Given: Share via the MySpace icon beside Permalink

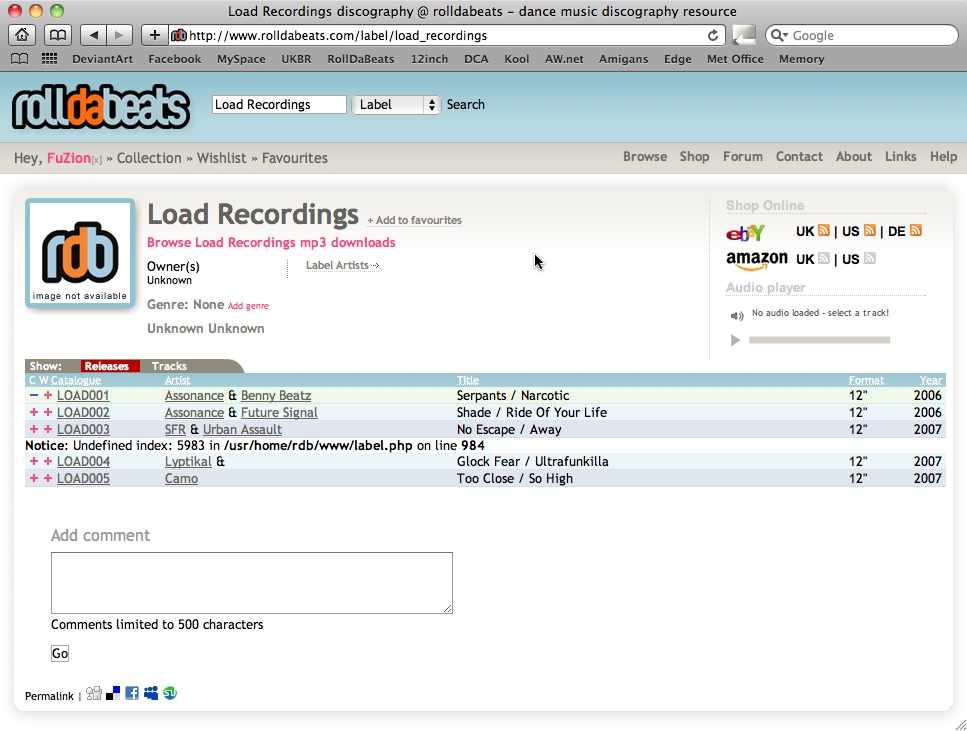Looking at the screenshot, I should point(151,693).
